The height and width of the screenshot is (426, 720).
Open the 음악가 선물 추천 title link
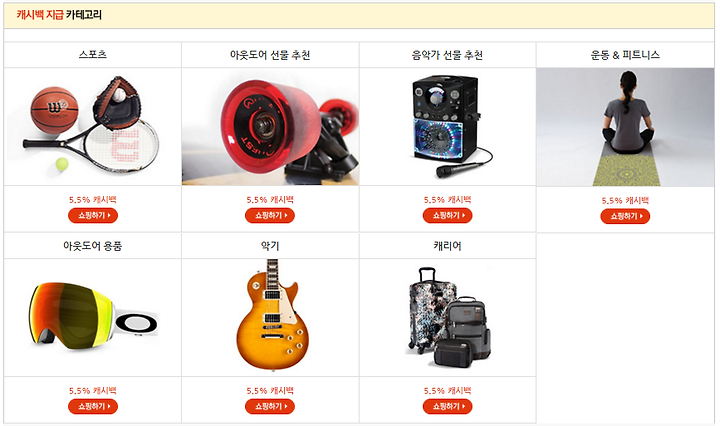coord(448,55)
